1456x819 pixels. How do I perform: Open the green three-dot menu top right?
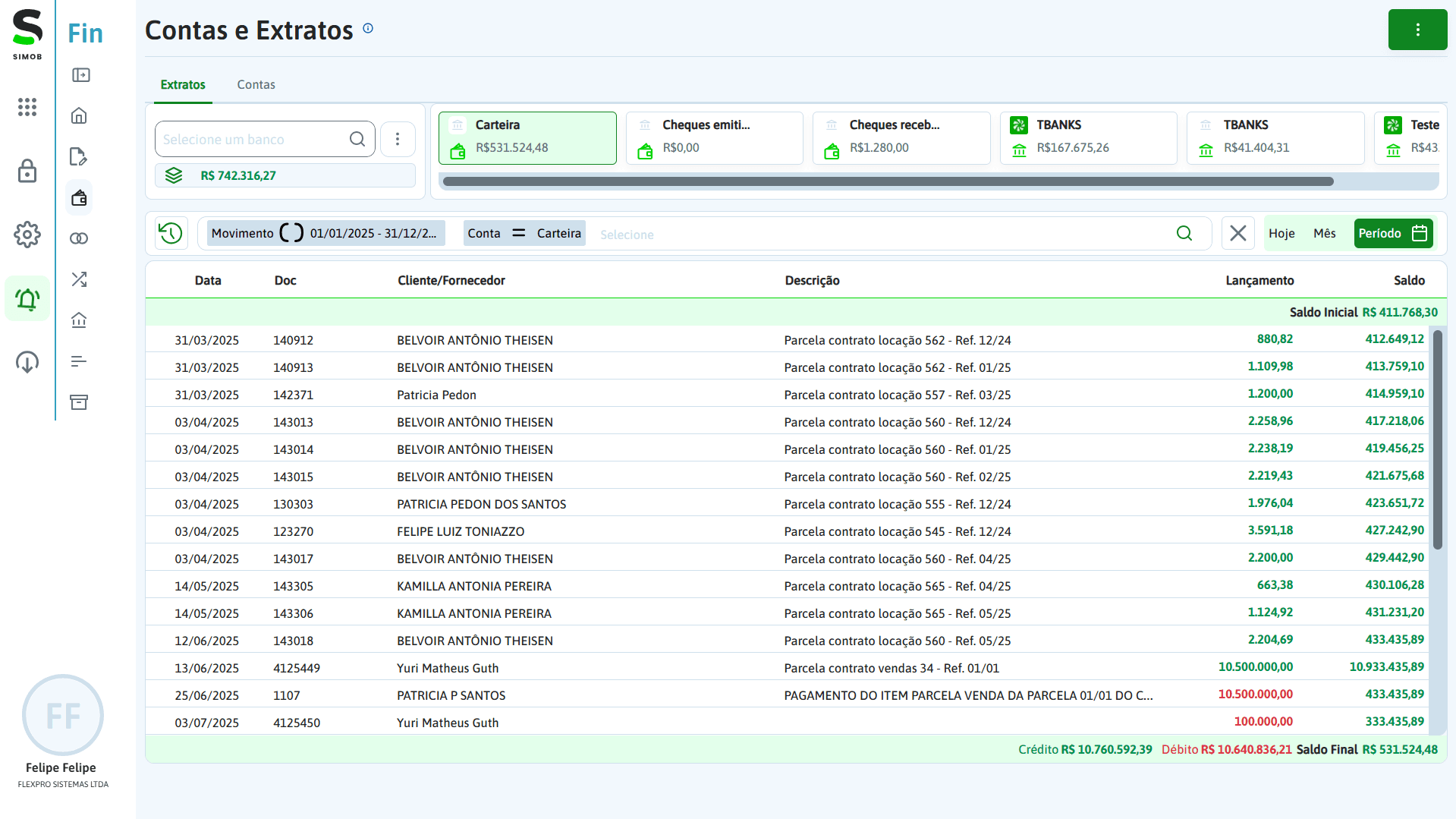tap(1417, 30)
